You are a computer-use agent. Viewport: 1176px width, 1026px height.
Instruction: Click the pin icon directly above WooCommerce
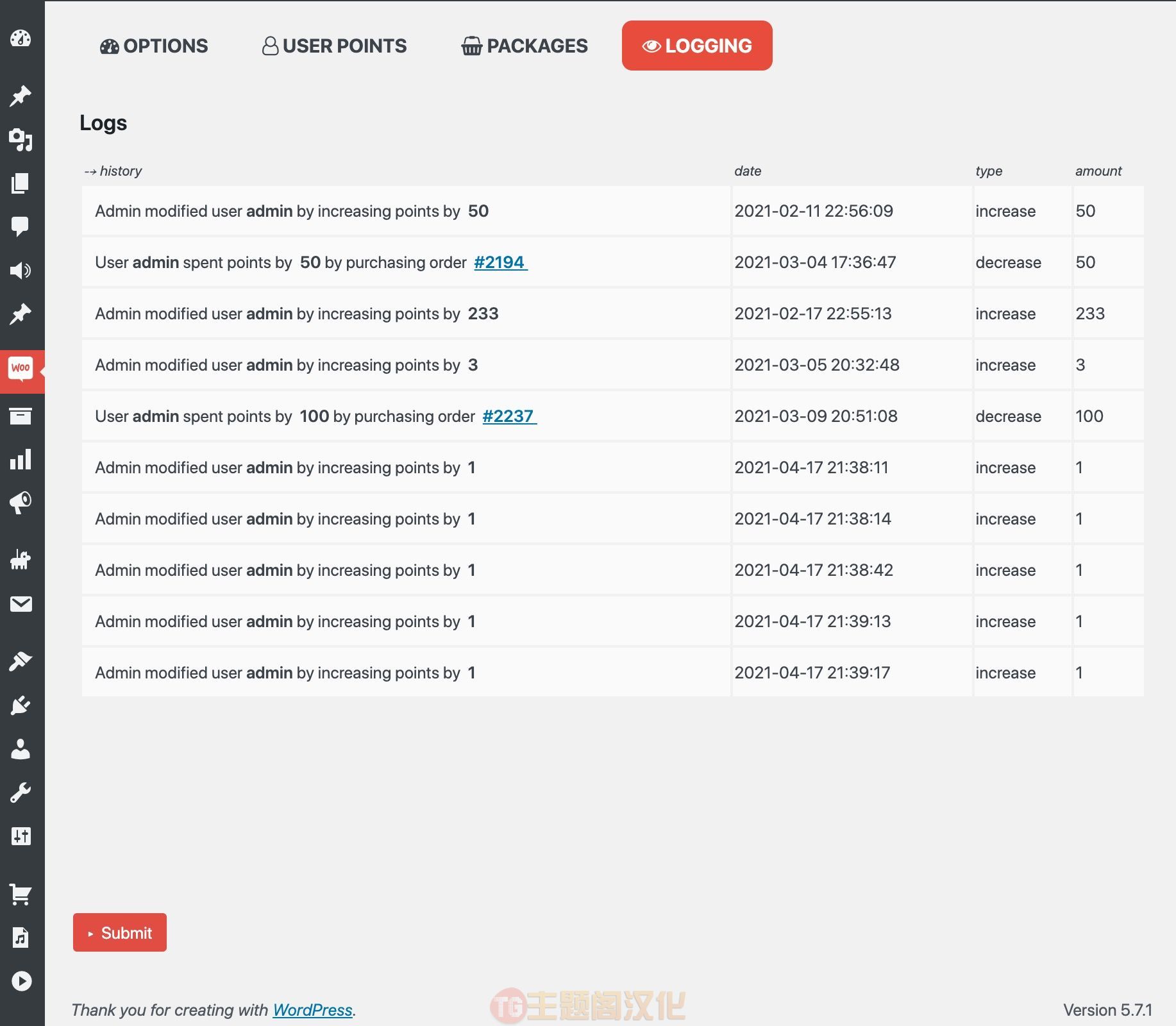[21, 314]
